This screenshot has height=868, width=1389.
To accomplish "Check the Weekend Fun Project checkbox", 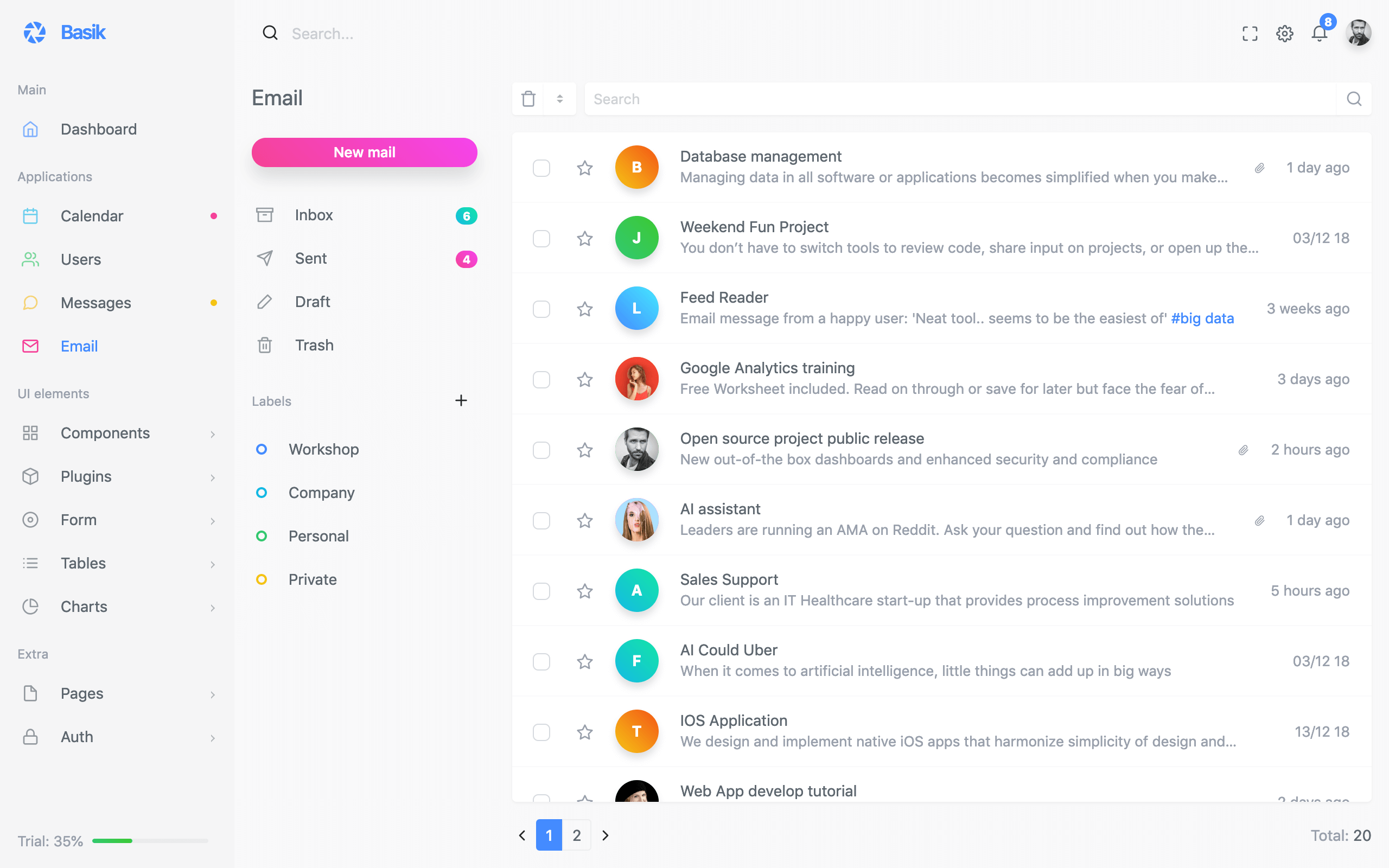I will [x=541, y=238].
